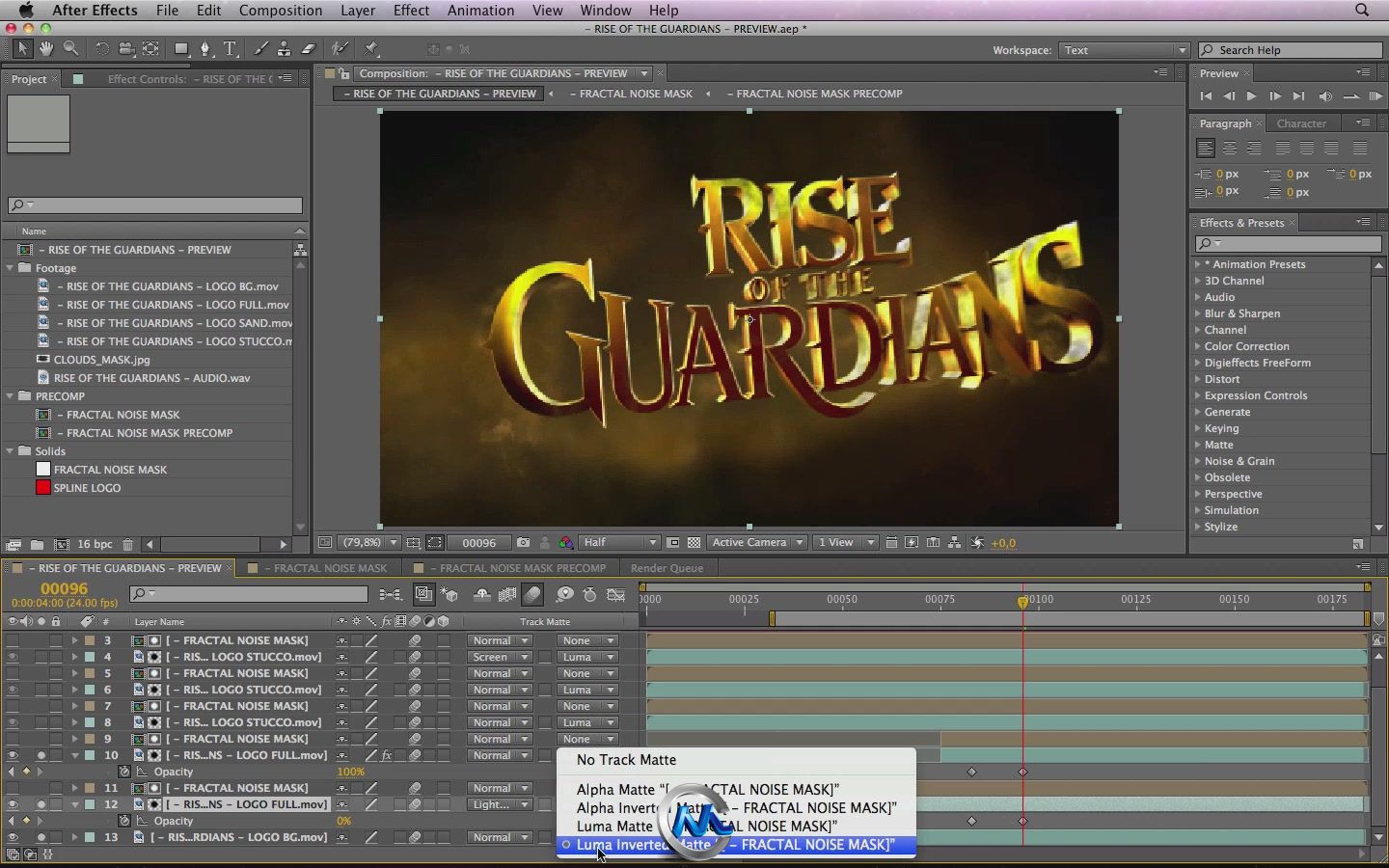Collapse the PRECOMP folder
Image resolution: width=1389 pixels, height=868 pixels.
click(x=11, y=396)
